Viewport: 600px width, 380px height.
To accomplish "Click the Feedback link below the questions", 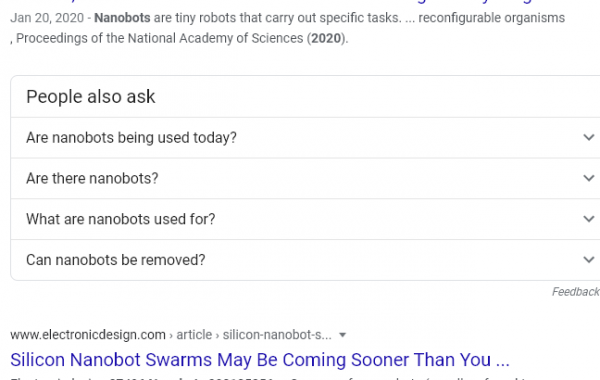I will [x=576, y=292].
